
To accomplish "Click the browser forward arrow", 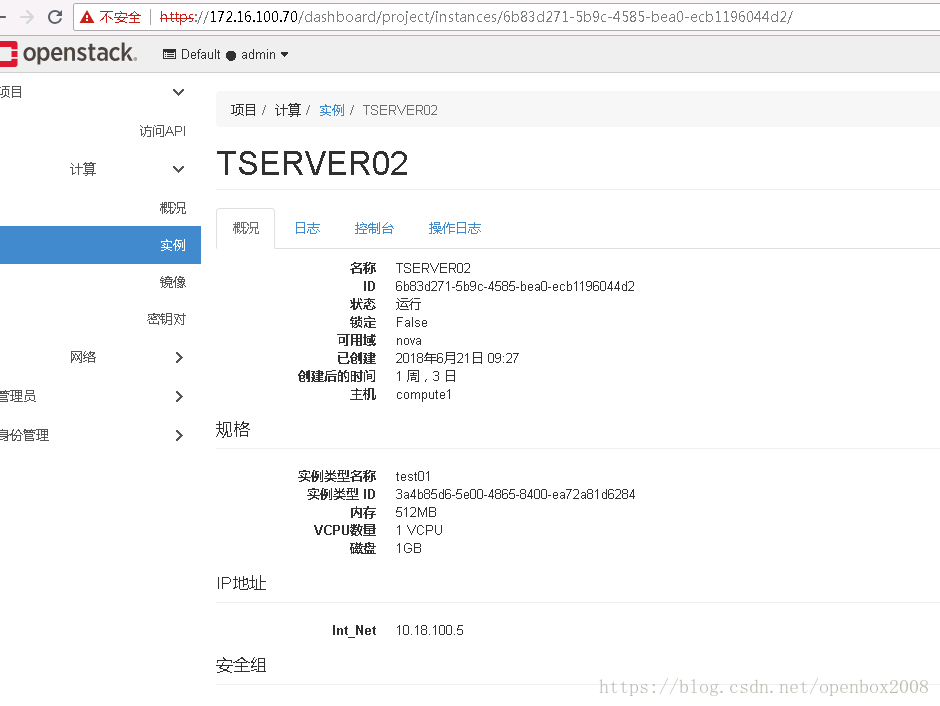I will [27, 17].
